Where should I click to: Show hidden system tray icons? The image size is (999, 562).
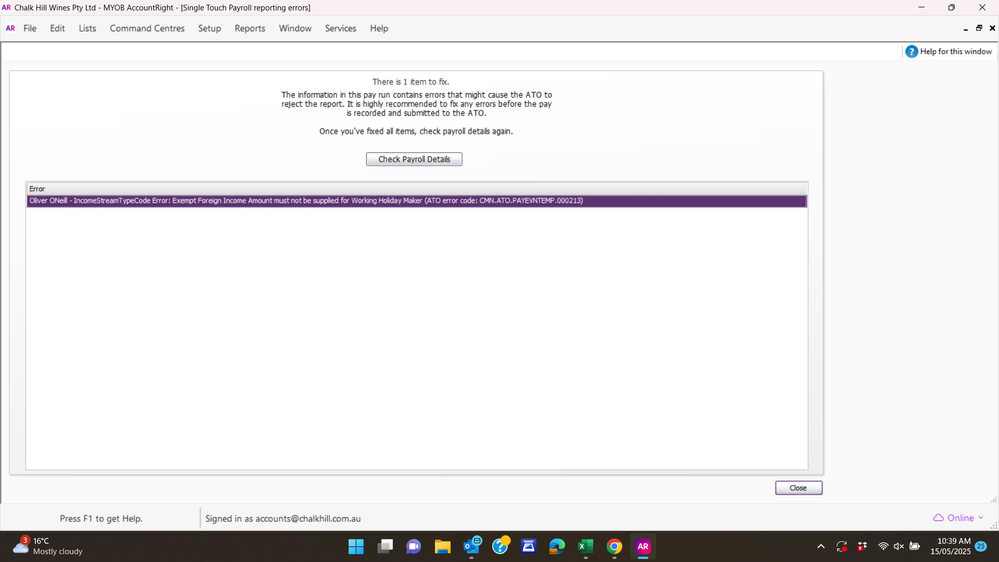(x=821, y=546)
